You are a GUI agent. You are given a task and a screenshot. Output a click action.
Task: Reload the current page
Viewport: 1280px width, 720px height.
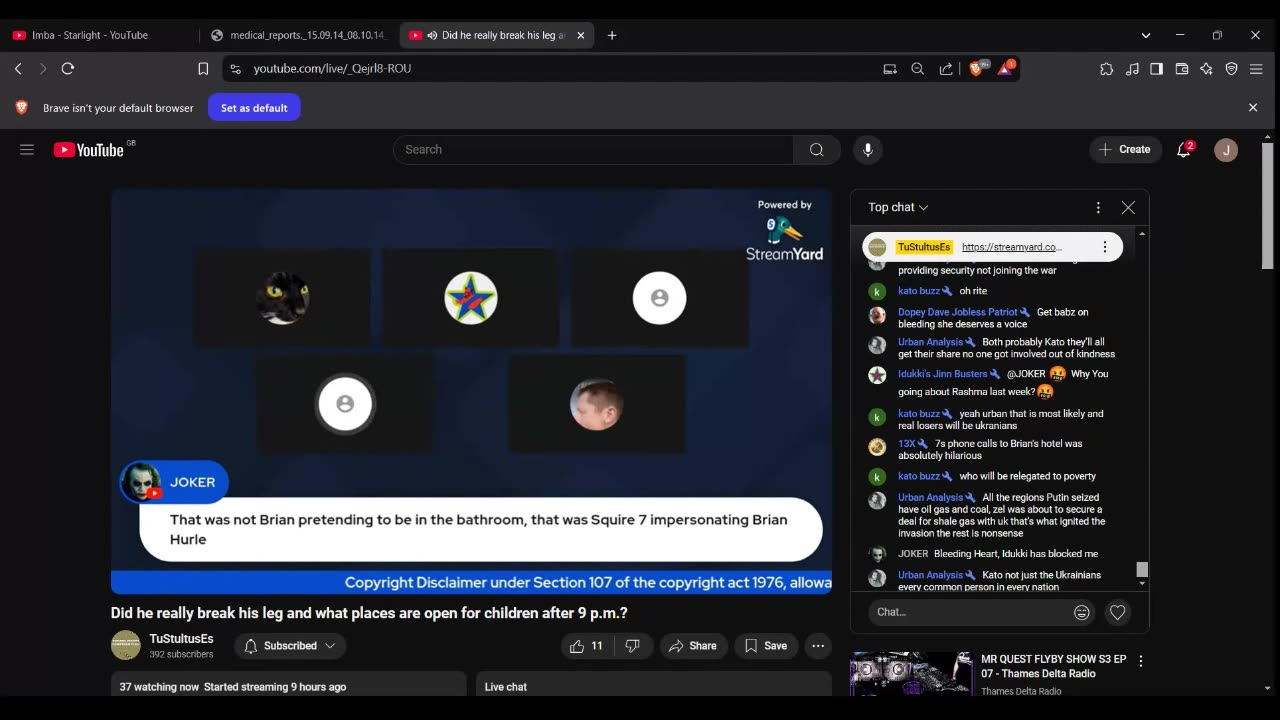click(x=68, y=69)
